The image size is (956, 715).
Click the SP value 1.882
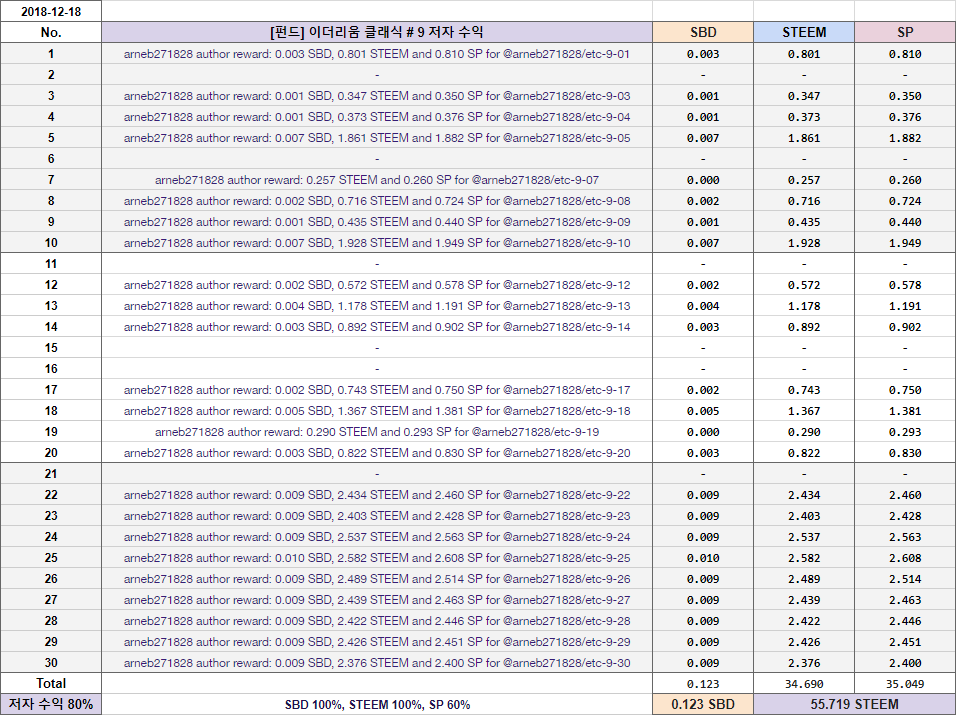click(905, 138)
